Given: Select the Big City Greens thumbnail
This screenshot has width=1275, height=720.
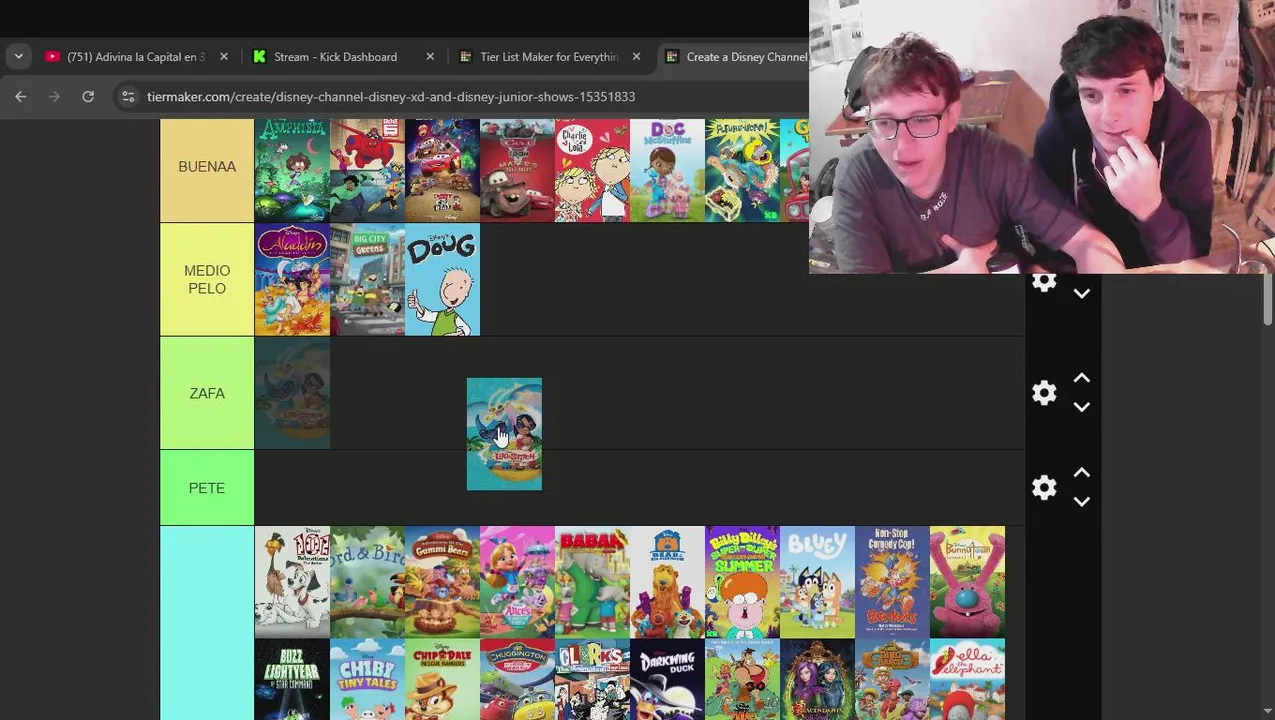Looking at the screenshot, I should (367, 279).
